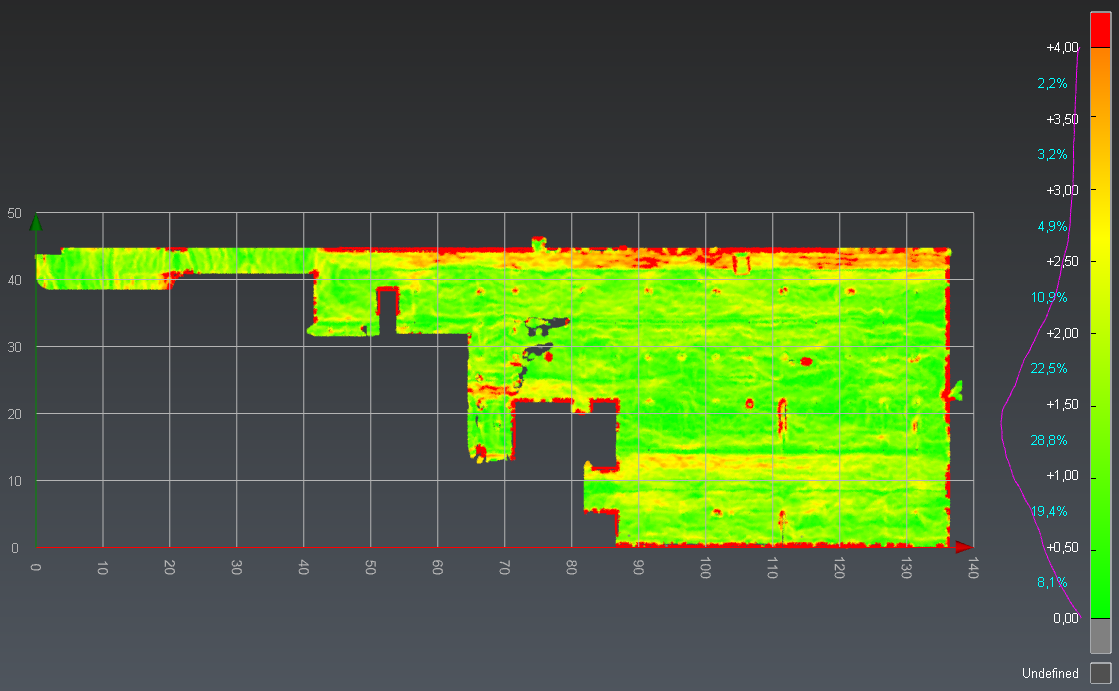Viewport: 1119px width, 691px height.
Task: Click the green Y-axis arrowhead
Action: (36, 222)
